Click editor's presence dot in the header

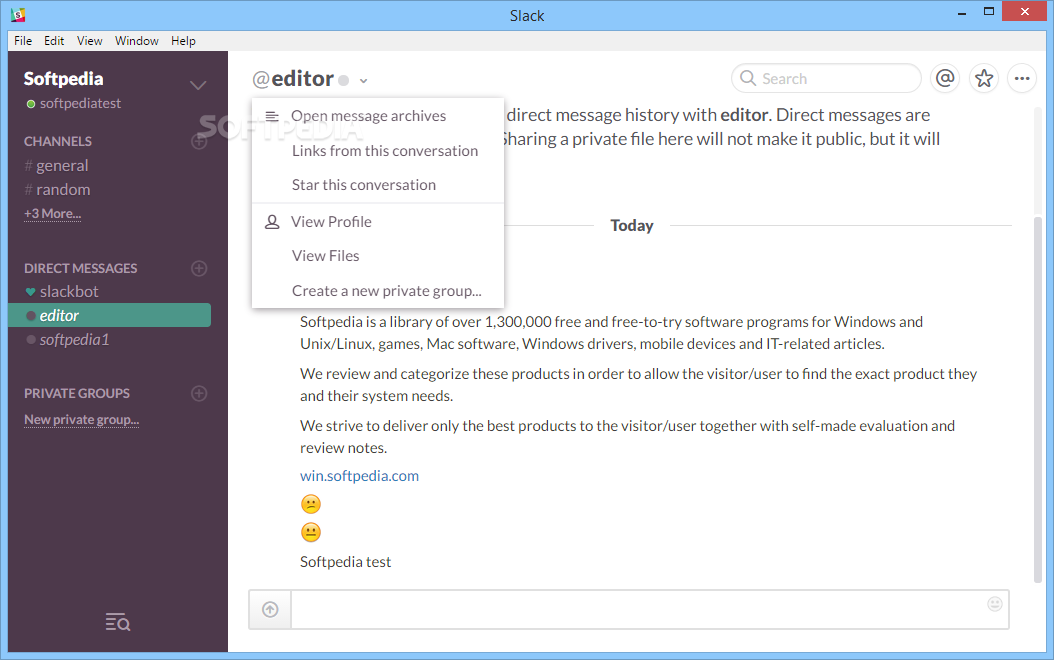(343, 81)
